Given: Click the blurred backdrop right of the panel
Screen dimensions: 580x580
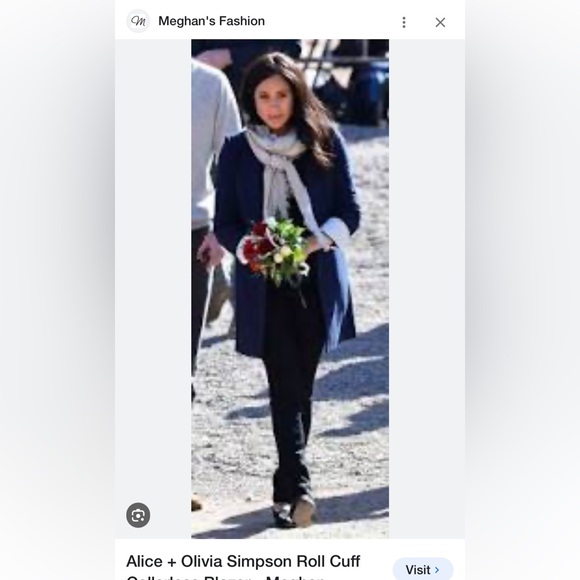Looking at the screenshot, I should (x=522, y=290).
